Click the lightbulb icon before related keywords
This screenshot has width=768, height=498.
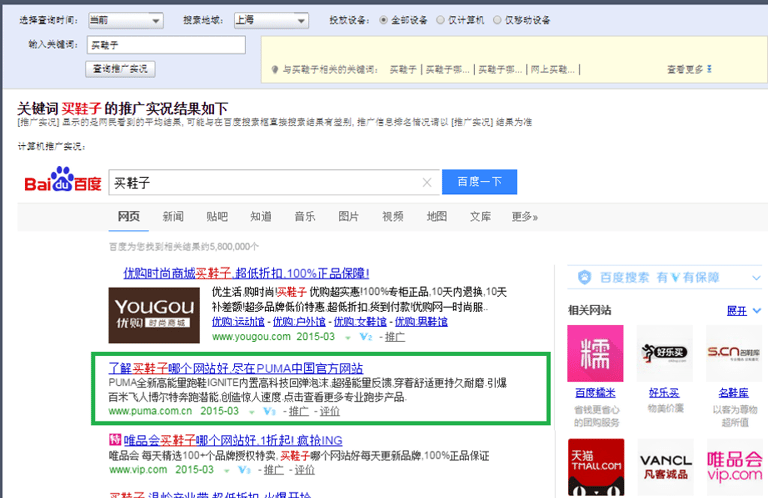click(275, 70)
